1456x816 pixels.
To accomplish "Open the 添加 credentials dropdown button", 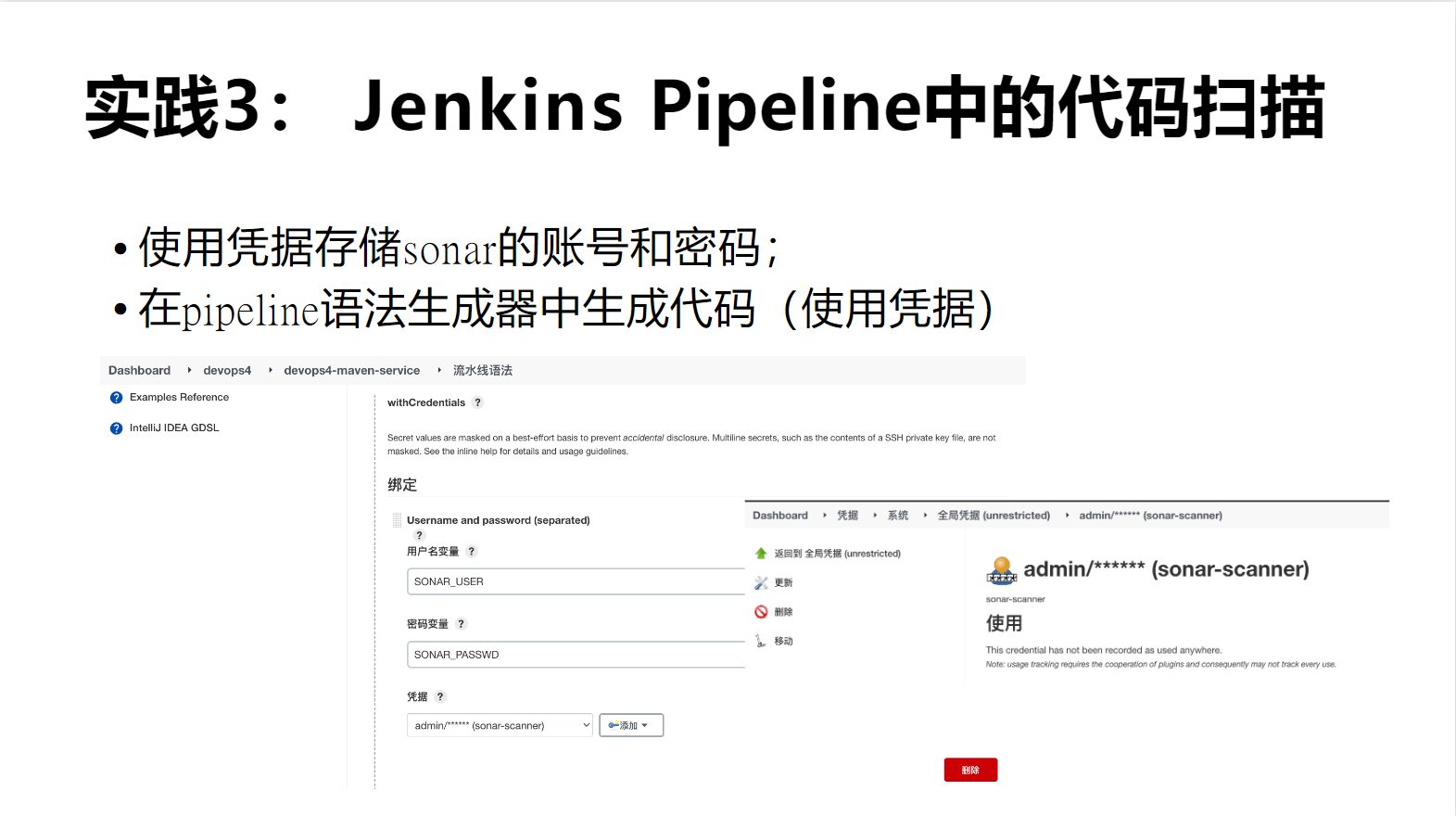I will [x=631, y=725].
